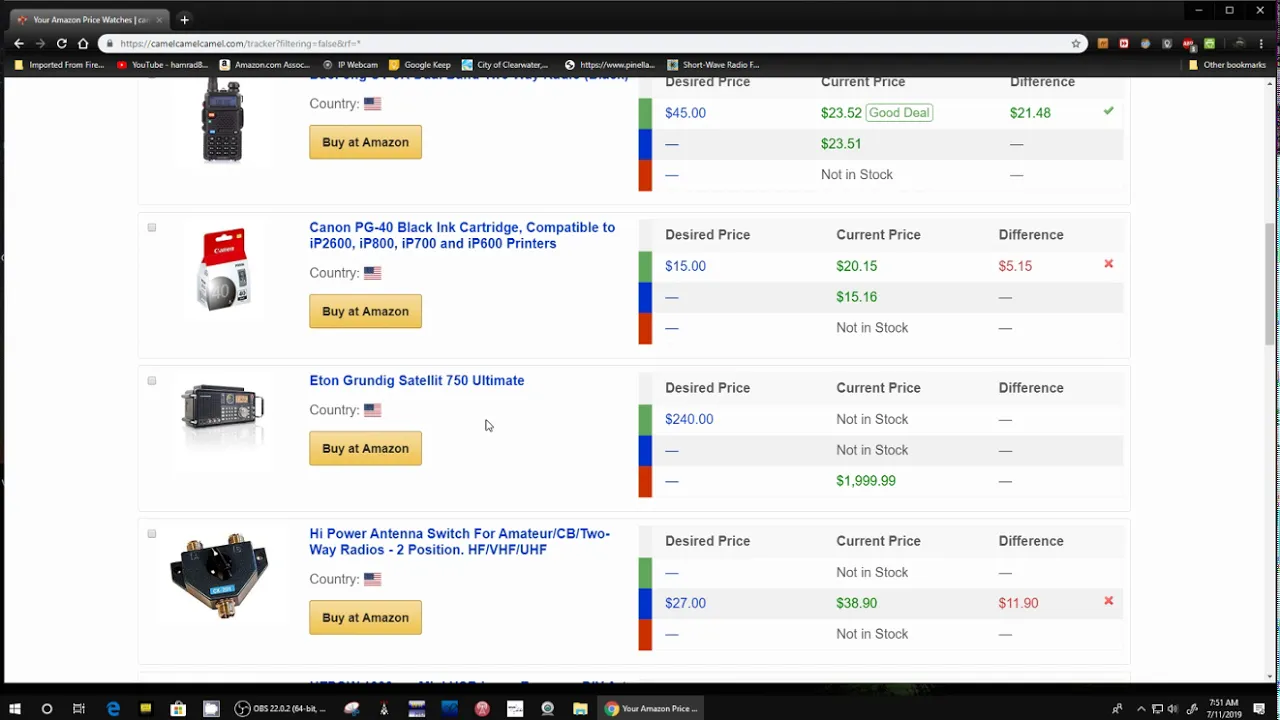This screenshot has height=720, width=1280.
Task: Click the antenna switch product thumbnail
Action: tap(220, 576)
